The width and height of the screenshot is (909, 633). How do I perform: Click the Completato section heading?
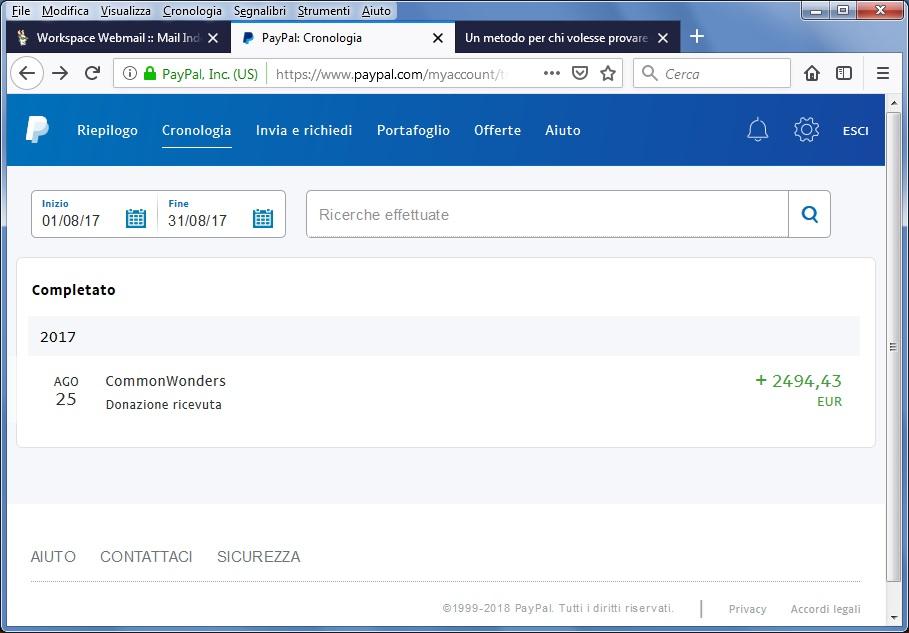74,290
